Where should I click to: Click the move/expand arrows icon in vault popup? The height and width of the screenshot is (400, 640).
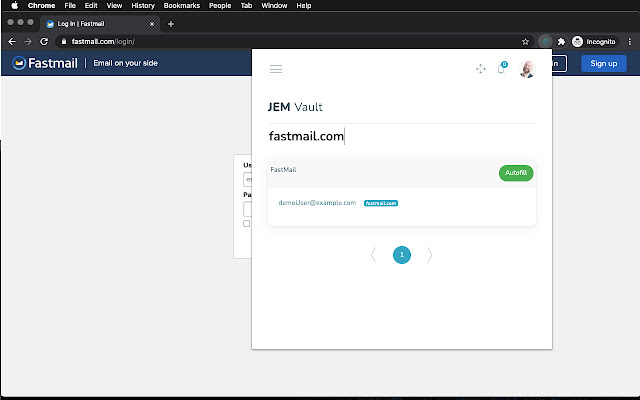[x=481, y=69]
